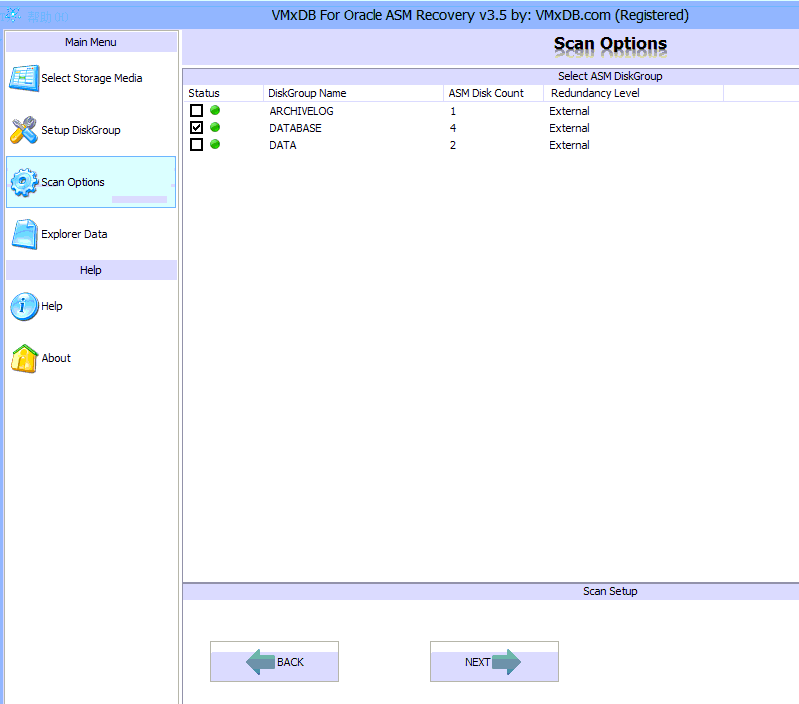Sort by Status column header

[x=223, y=93]
